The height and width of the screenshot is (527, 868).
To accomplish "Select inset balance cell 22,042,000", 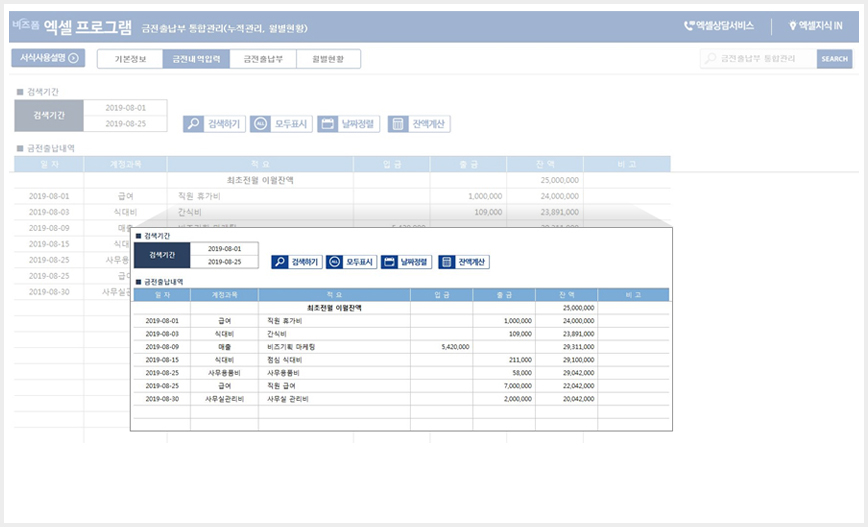I will pos(567,386).
